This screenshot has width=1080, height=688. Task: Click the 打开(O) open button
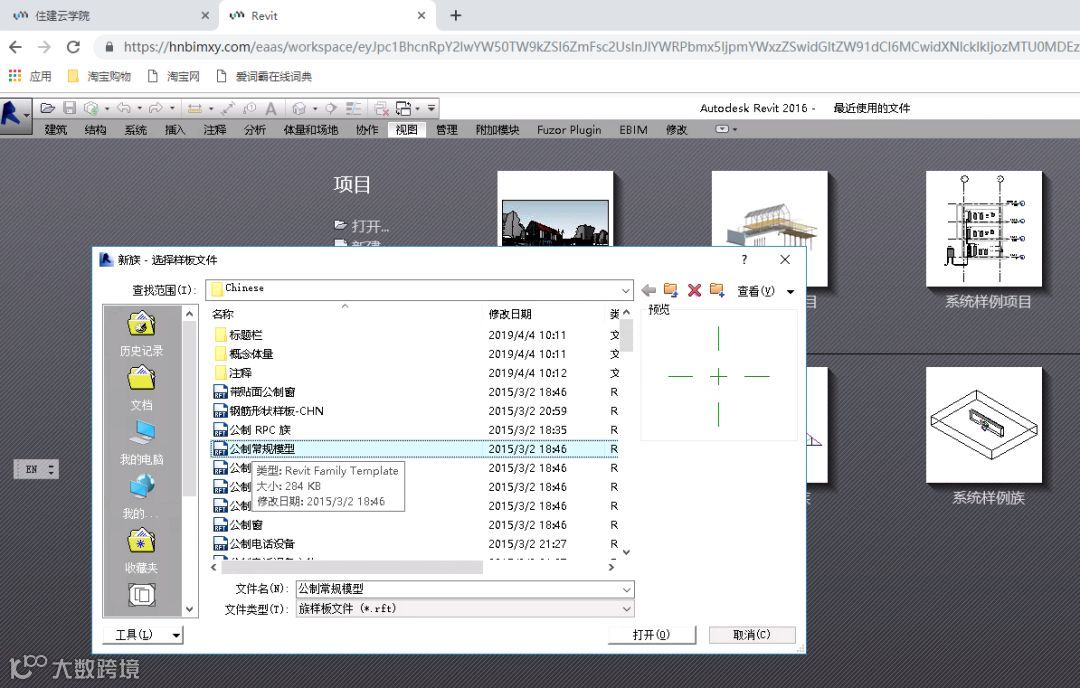pyautogui.click(x=652, y=634)
